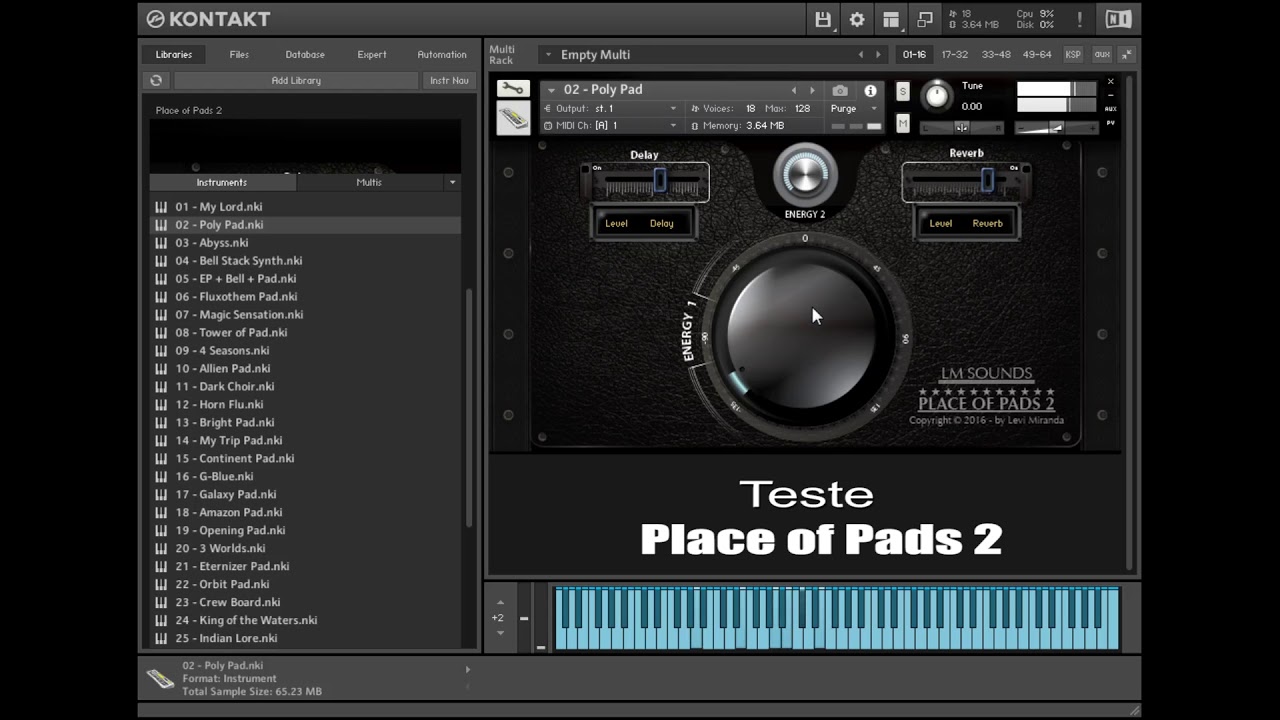Click the Add Library button
The image size is (1280, 720).
click(x=296, y=81)
